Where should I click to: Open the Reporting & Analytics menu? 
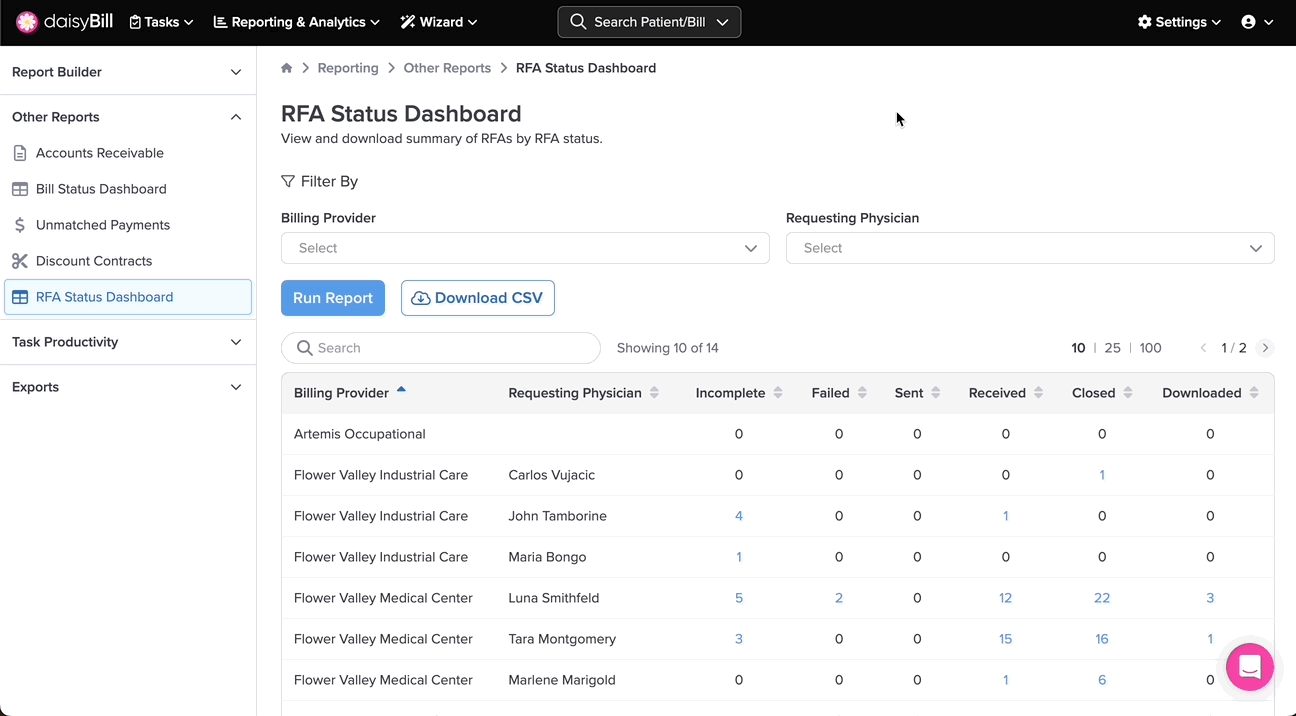pyautogui.click(x=297, y=22)
